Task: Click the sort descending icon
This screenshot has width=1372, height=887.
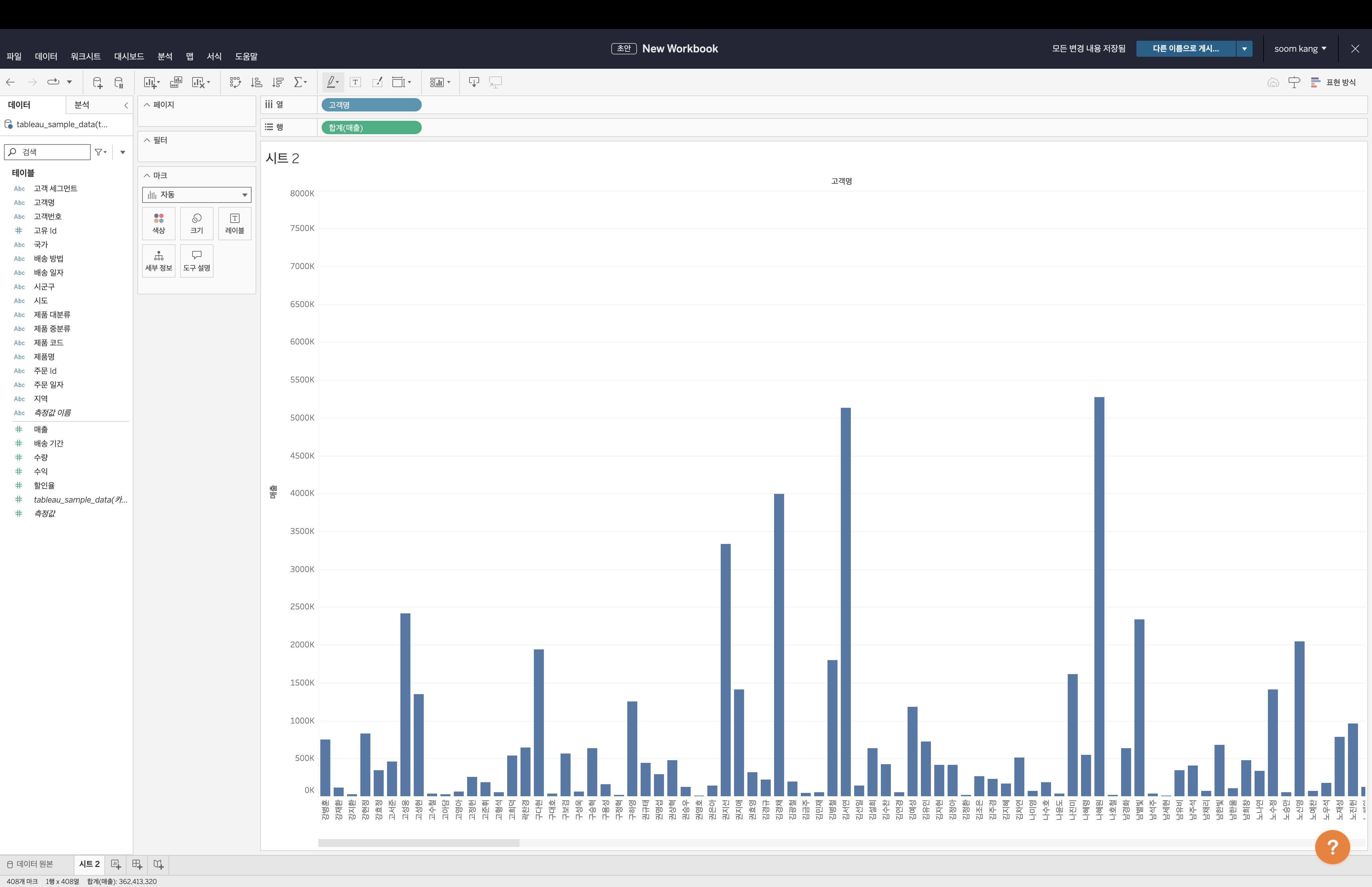Action: pyautogui.click(x=278, y=82)
